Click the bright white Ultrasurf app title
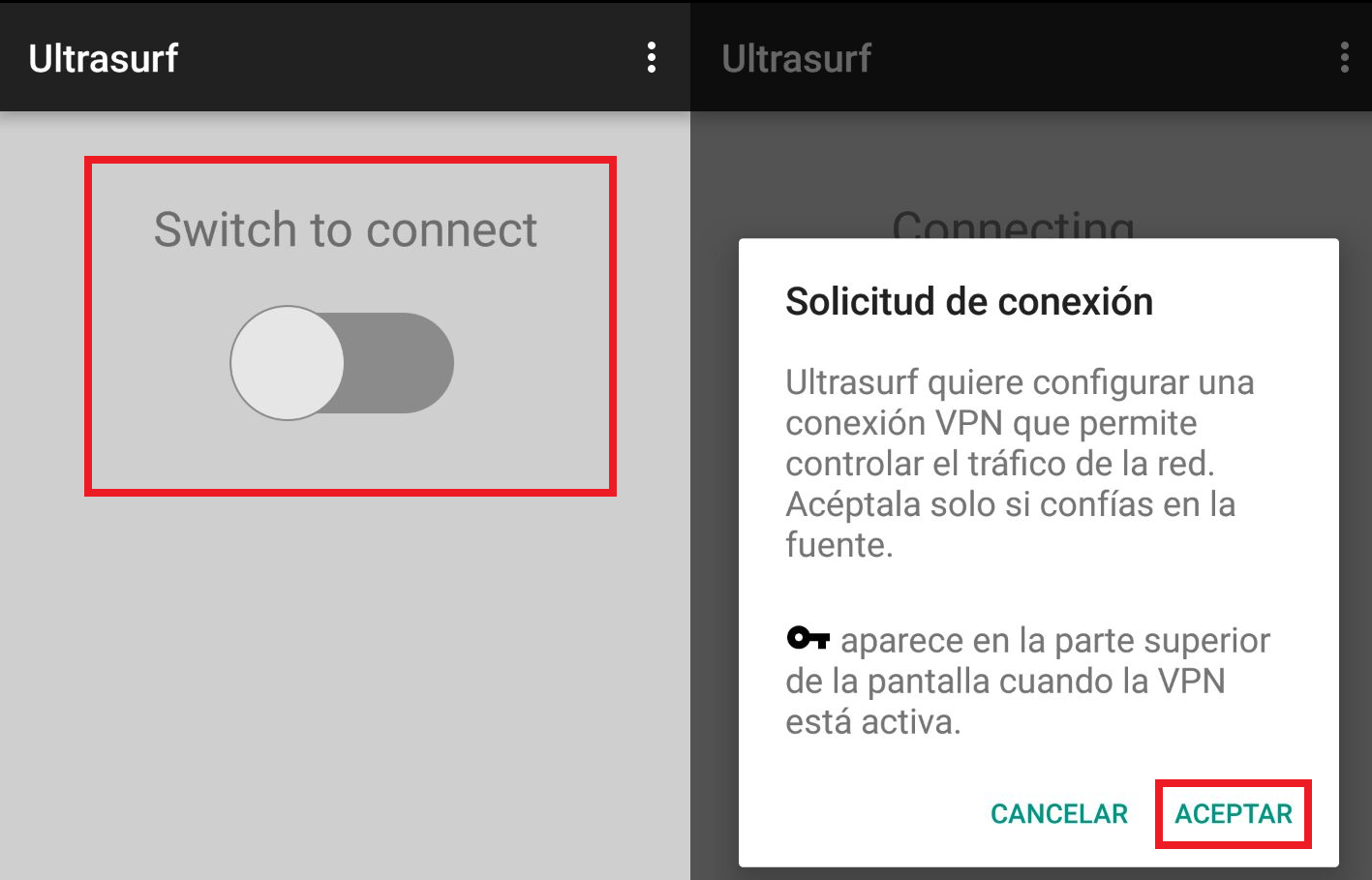This screenshot has height=880, width=1372. (104, 59)
